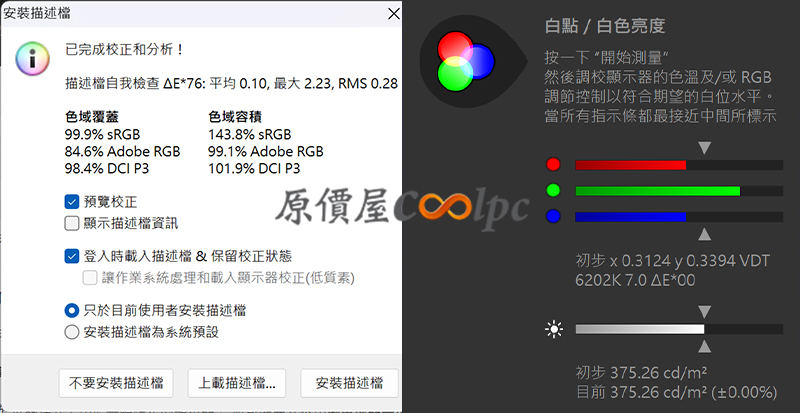The height and width of the screenshot is (413, 800).
Task: Click the white luminance indicator bar
Action: (x=679, y=329)
